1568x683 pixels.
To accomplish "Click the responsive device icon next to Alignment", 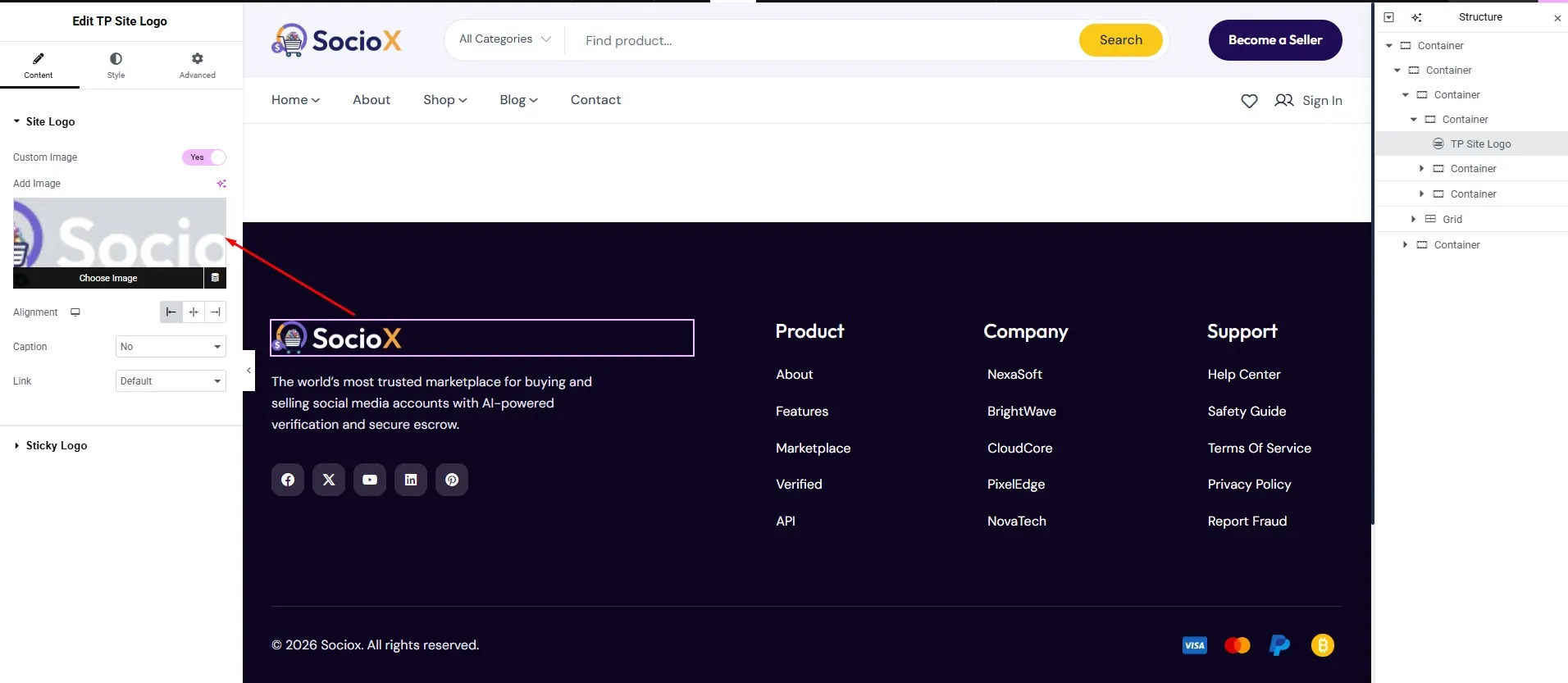I will pyautogui.click(x=75, y=312).
